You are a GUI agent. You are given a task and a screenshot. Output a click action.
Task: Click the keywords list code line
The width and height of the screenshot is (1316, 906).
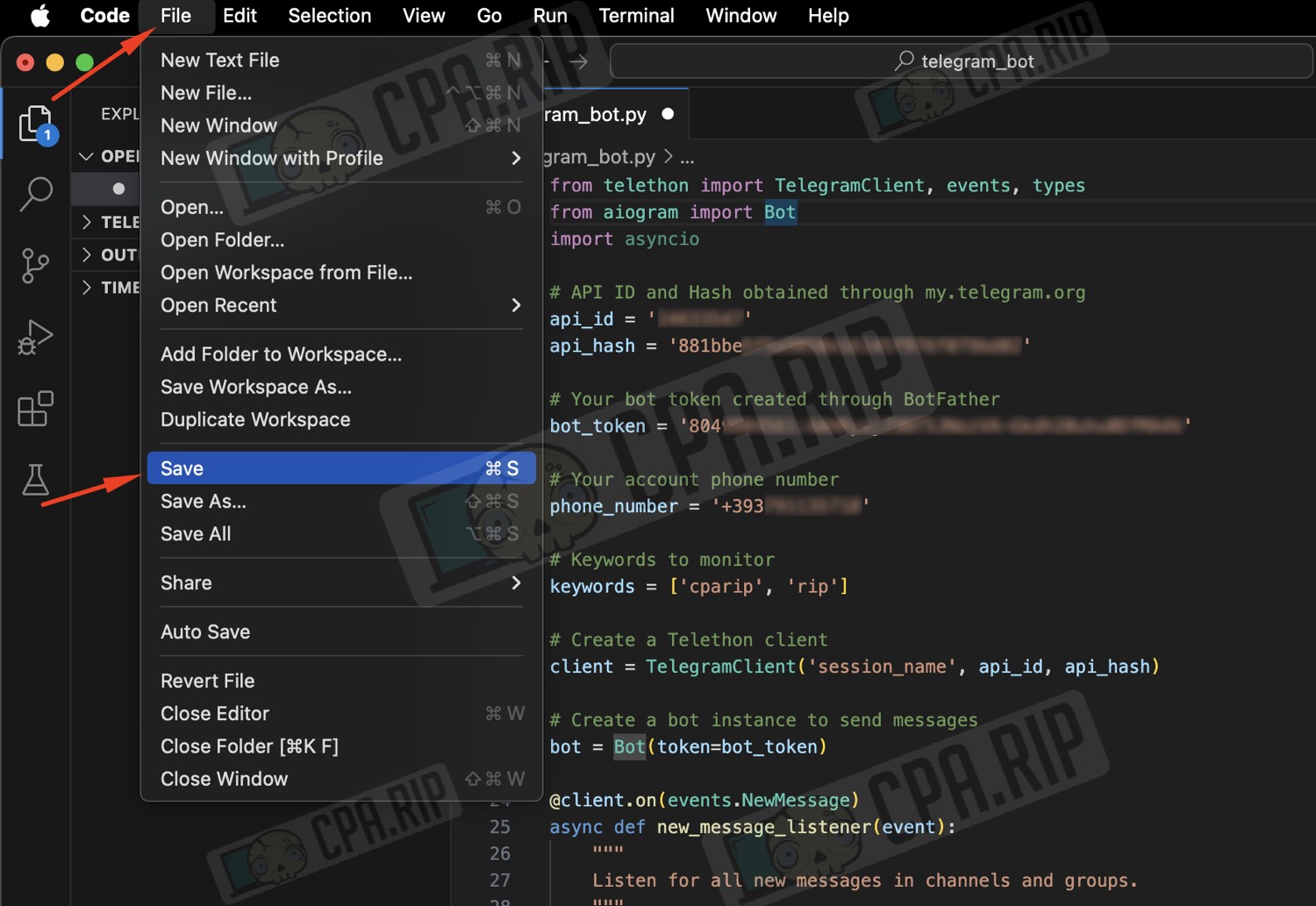[698, 586]
